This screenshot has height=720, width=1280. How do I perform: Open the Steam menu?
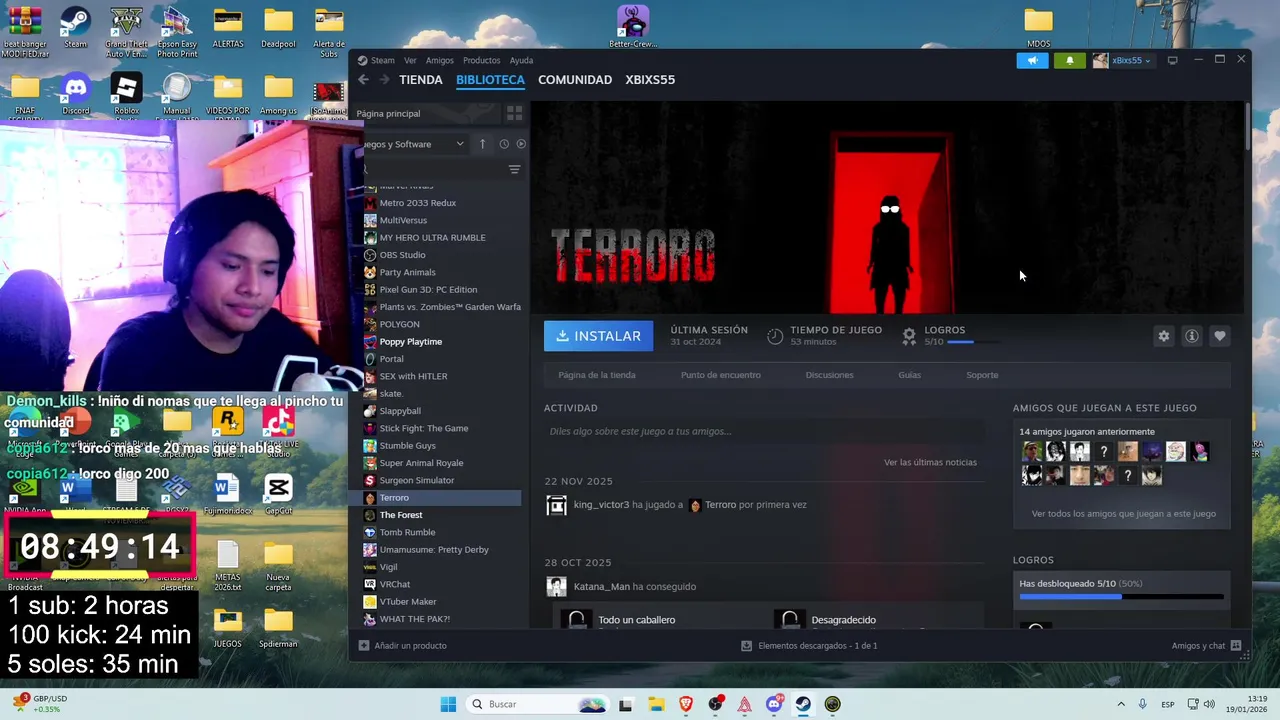tap(383, 60)
